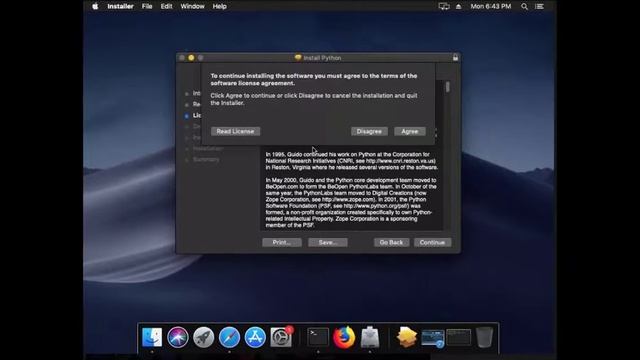Open the Installer menu
The image size is (640, 360).
point(120,6)
